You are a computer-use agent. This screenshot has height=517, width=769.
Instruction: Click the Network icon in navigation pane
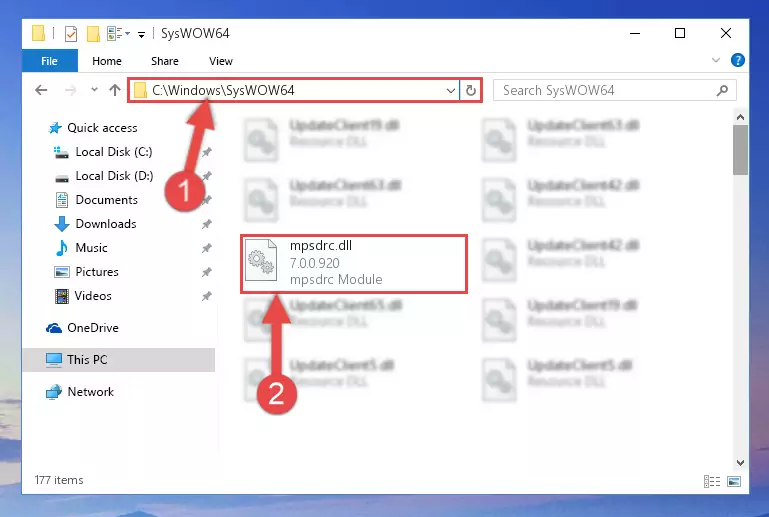click(54, 392)
